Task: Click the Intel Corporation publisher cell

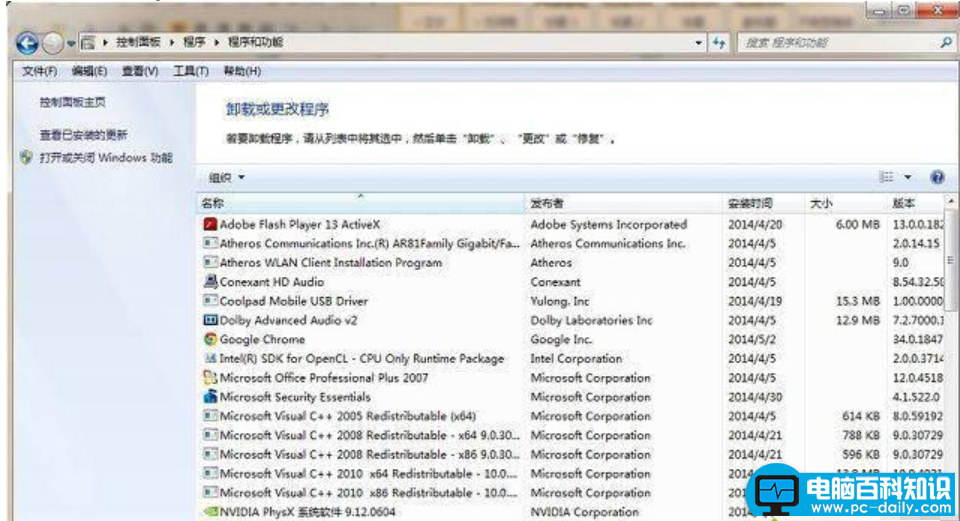Action: tap(576, 358)
